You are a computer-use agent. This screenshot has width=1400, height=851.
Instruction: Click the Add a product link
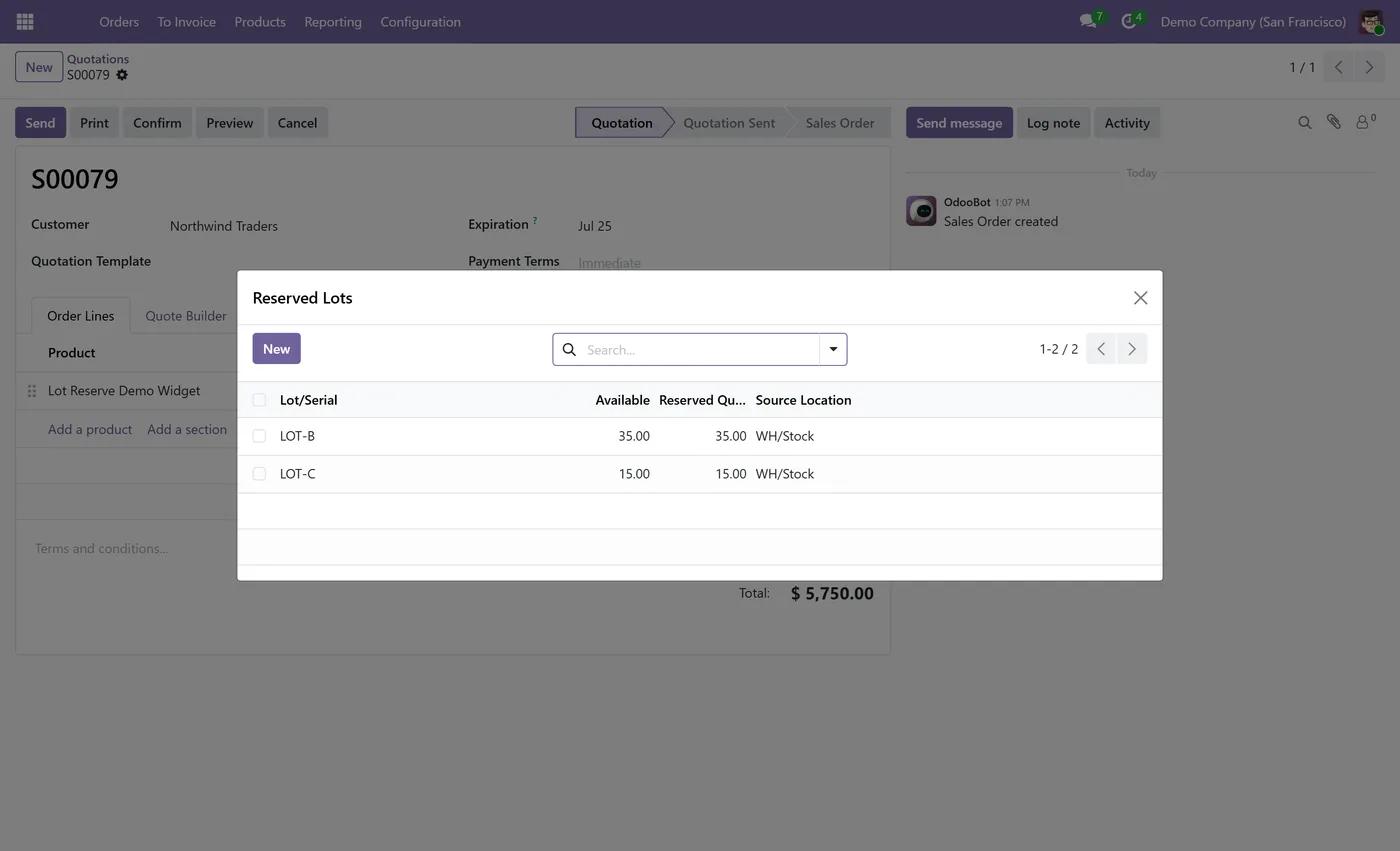[90, 429]
